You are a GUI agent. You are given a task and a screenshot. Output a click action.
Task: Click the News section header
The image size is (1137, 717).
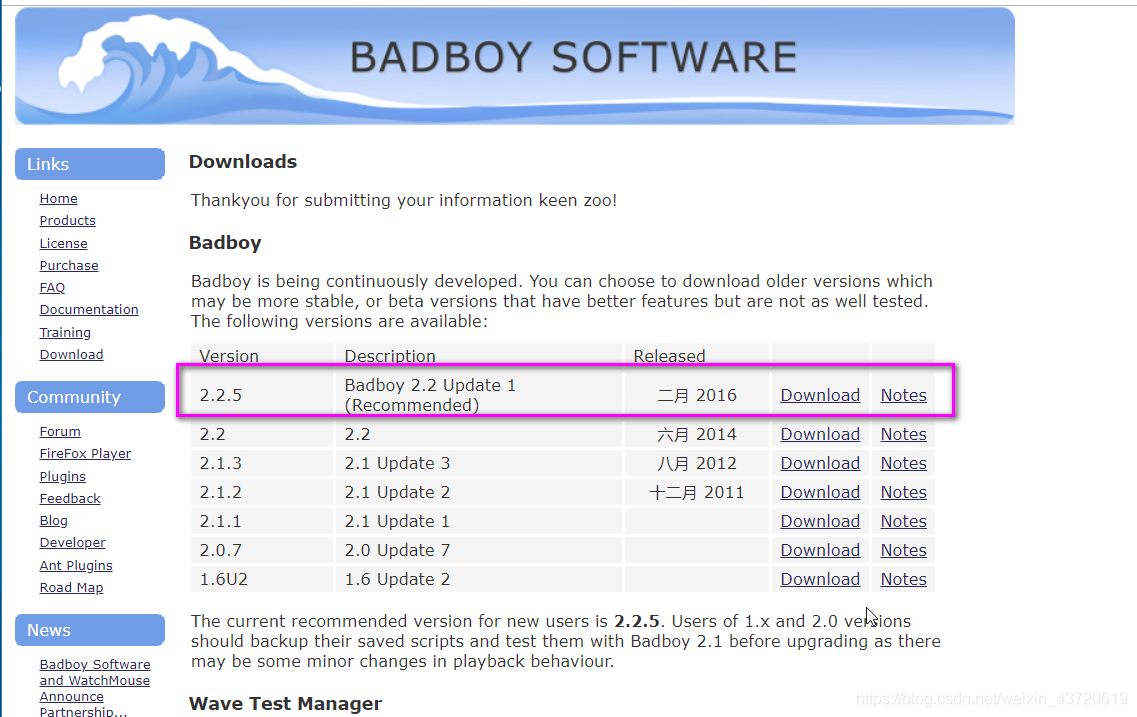90,630
